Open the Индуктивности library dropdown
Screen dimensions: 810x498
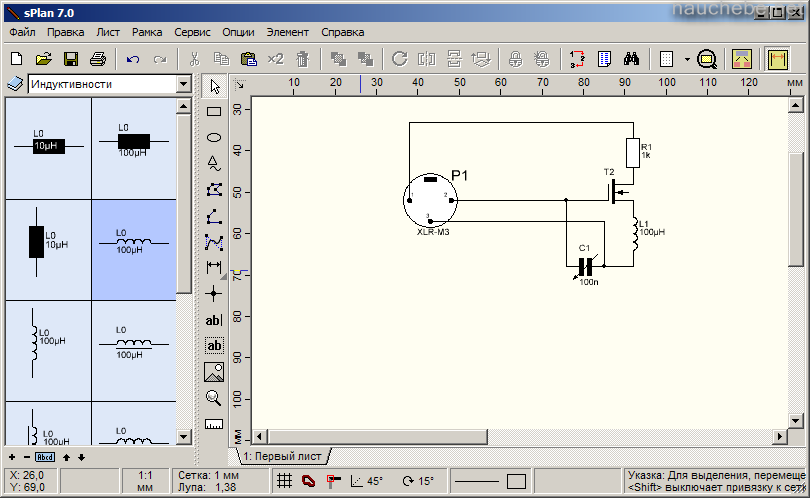click(183, 84)
